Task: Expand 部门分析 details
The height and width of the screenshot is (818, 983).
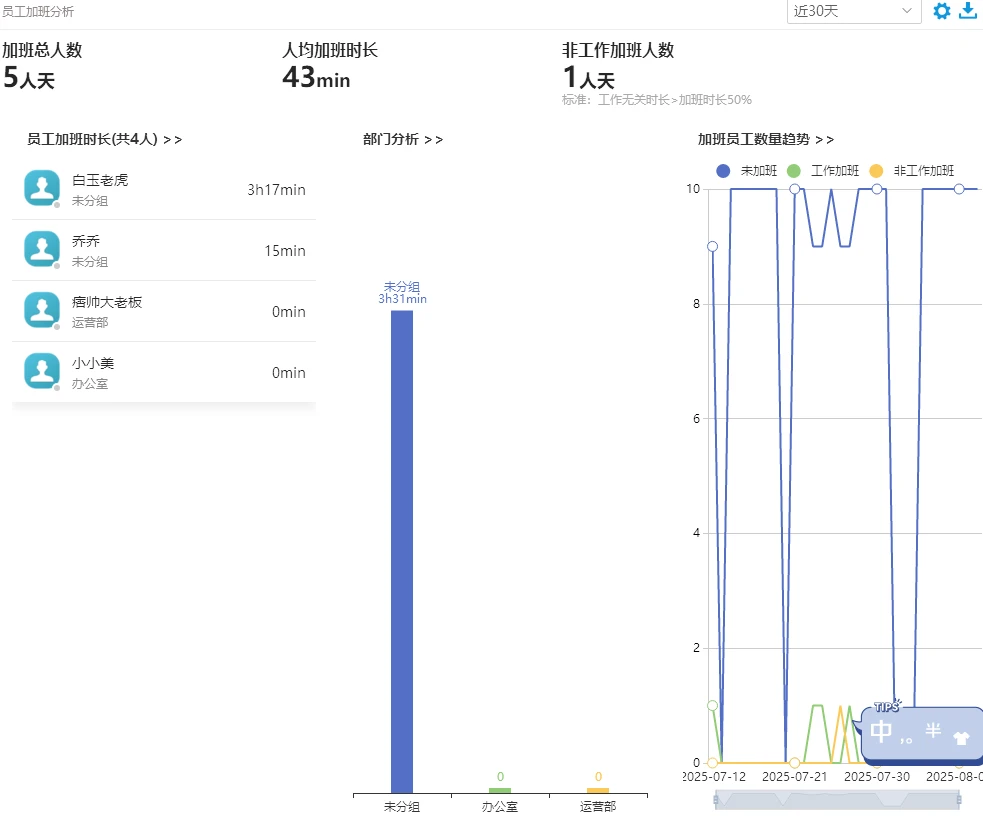Action: 402,139
